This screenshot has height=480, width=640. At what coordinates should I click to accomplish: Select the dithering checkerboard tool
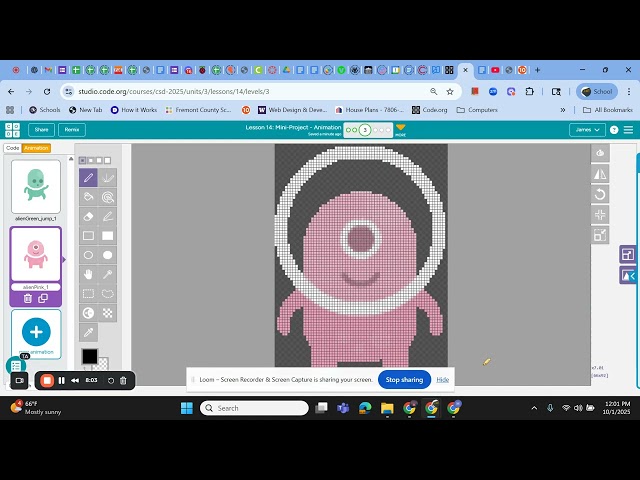coord(107,313)
